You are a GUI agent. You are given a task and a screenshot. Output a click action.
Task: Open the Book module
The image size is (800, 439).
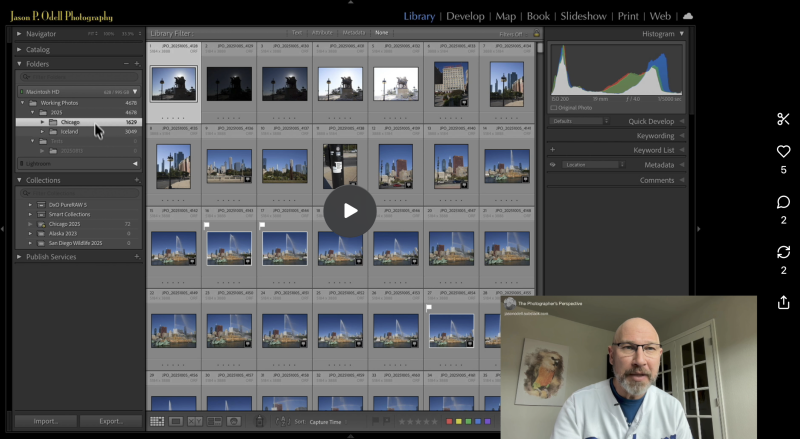pyautogui.click(x=538, y=16)
